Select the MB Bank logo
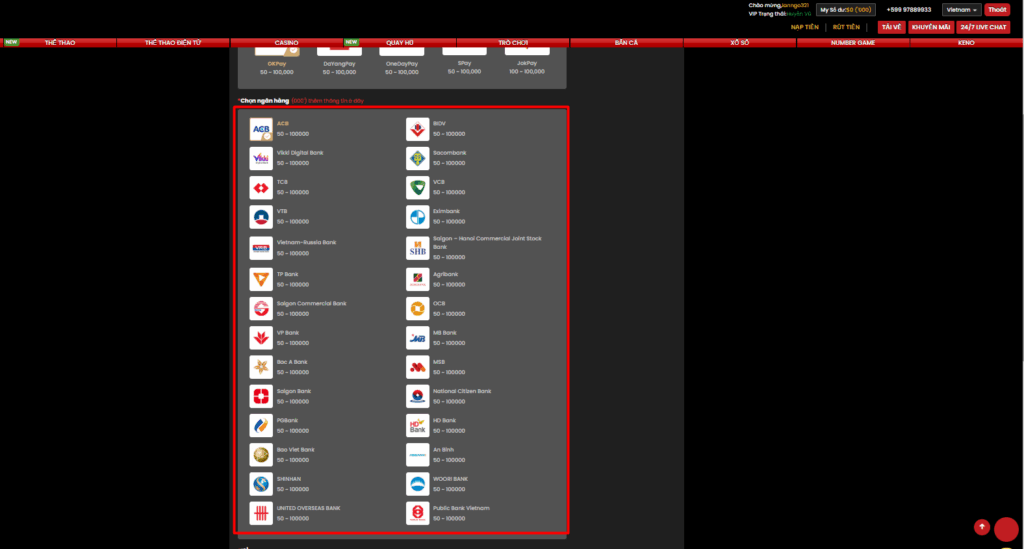1024x549 pixels. click(417, 338)
